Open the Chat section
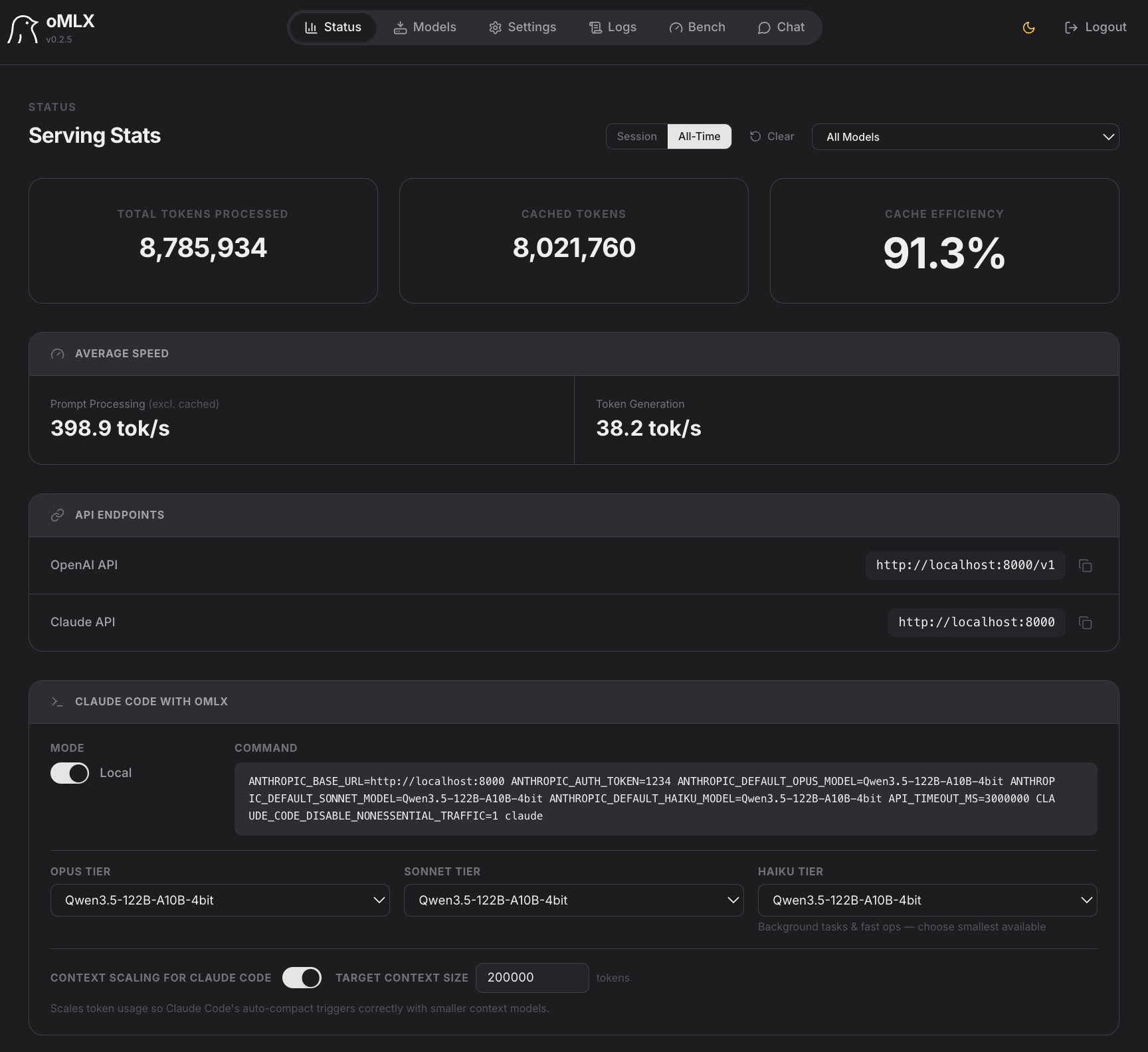This screenshot has height=1052, width=1148. point(781,27)
